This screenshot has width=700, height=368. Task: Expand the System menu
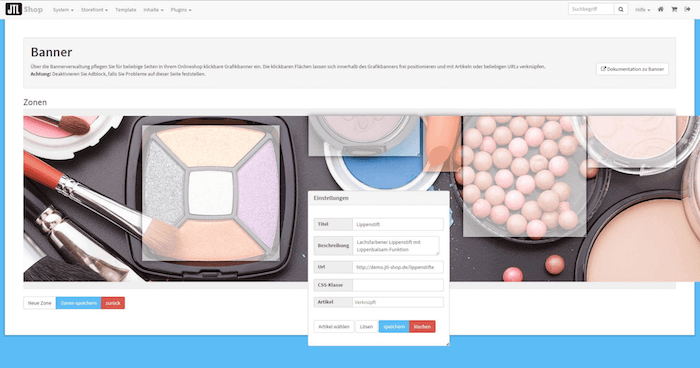pyautogui.click(x=63, y=9)
